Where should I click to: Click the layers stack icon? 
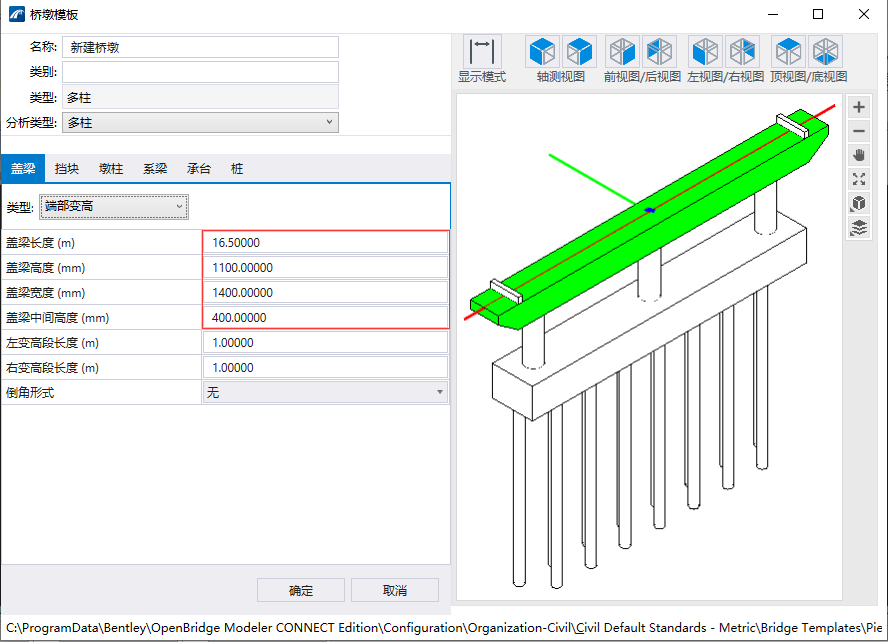pos(859,228)
